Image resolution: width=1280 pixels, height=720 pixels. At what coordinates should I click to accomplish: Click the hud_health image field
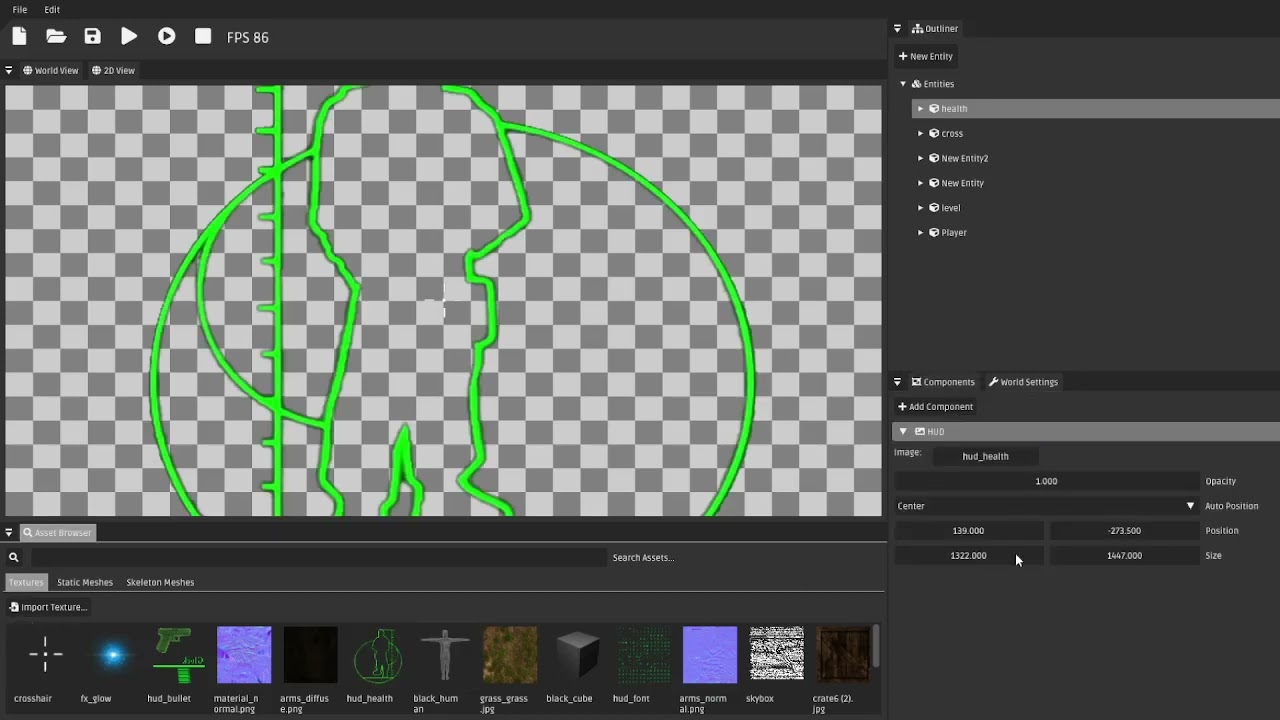pos(985,456)
